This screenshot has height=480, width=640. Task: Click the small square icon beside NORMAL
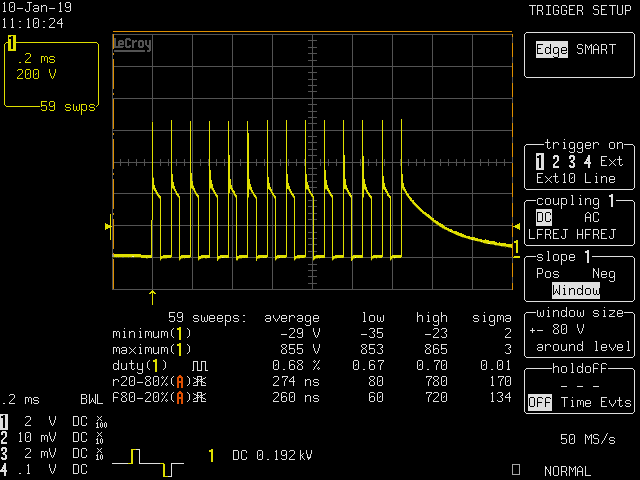click(x=516, y=469)
